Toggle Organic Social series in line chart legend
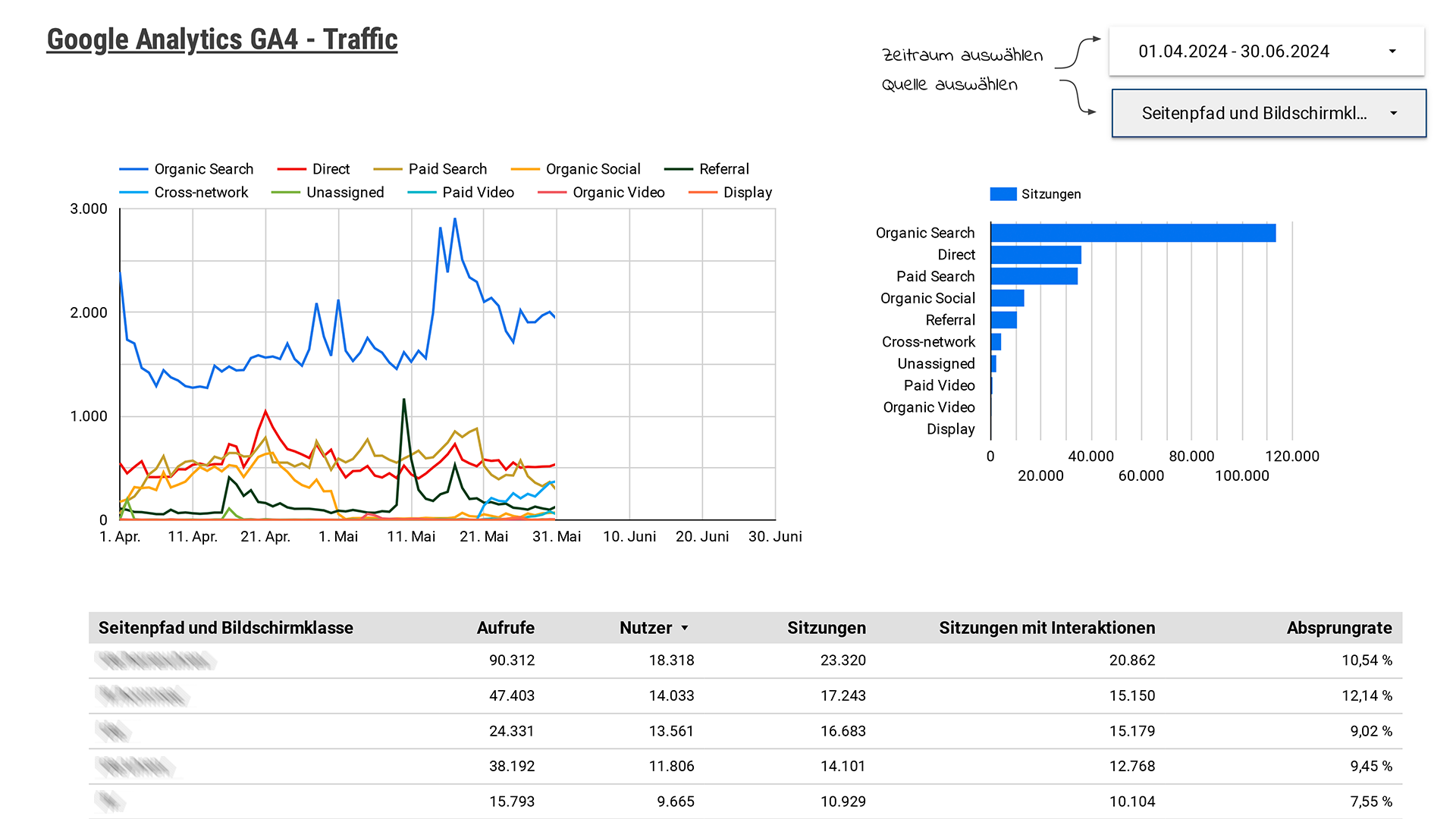This screenshot has height=819, width=1456. coord(576,169)
